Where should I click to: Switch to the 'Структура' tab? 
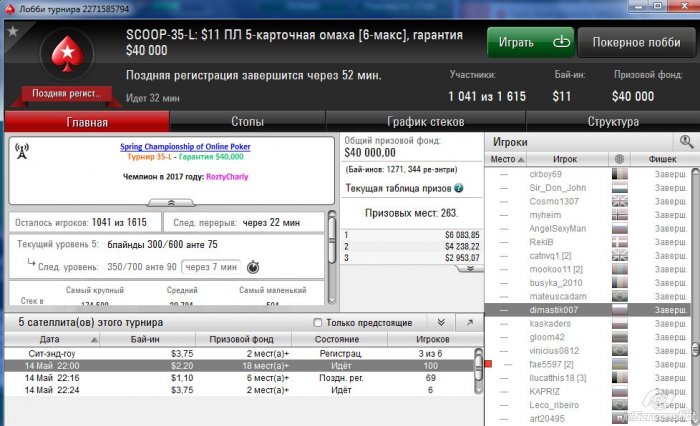pyautogui.click(x=613, y=121)
